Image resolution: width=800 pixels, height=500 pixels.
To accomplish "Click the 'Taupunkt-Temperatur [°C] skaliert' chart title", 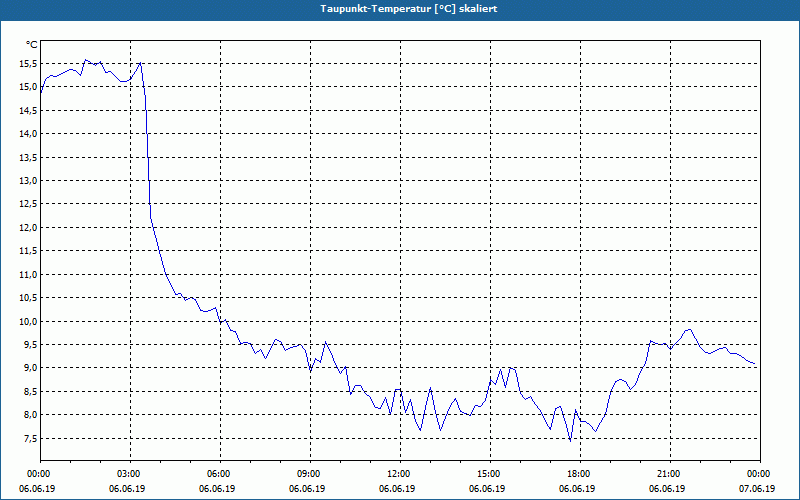I will (408, 9).
